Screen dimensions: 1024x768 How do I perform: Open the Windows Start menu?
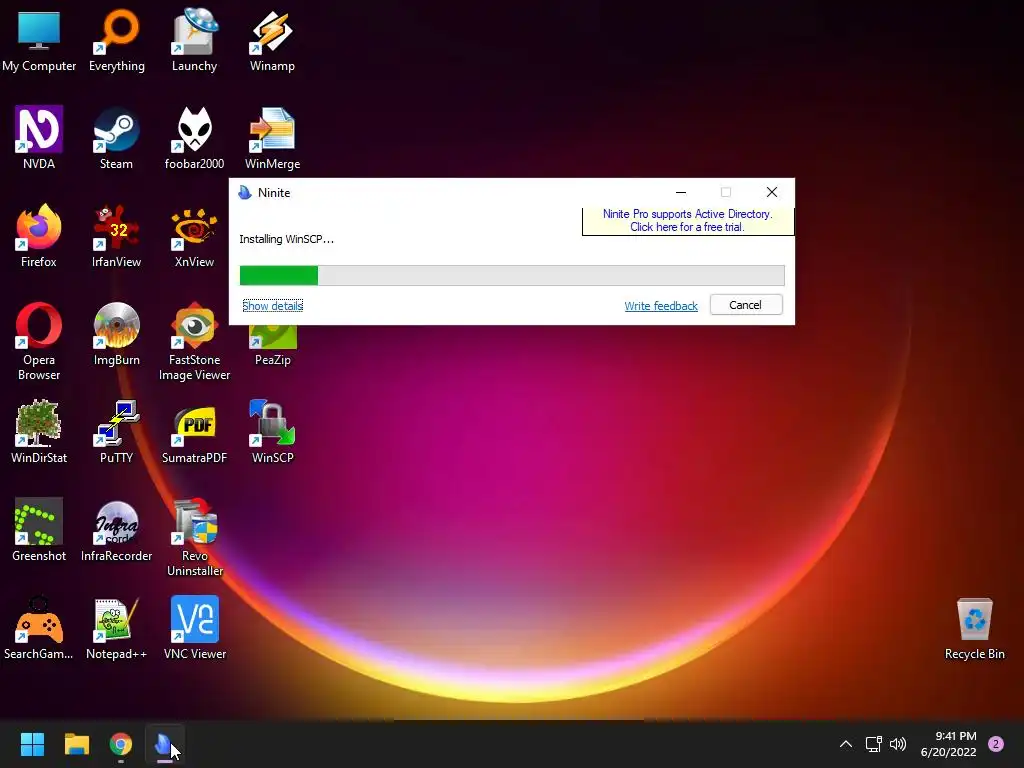click(x=32, y=744)
